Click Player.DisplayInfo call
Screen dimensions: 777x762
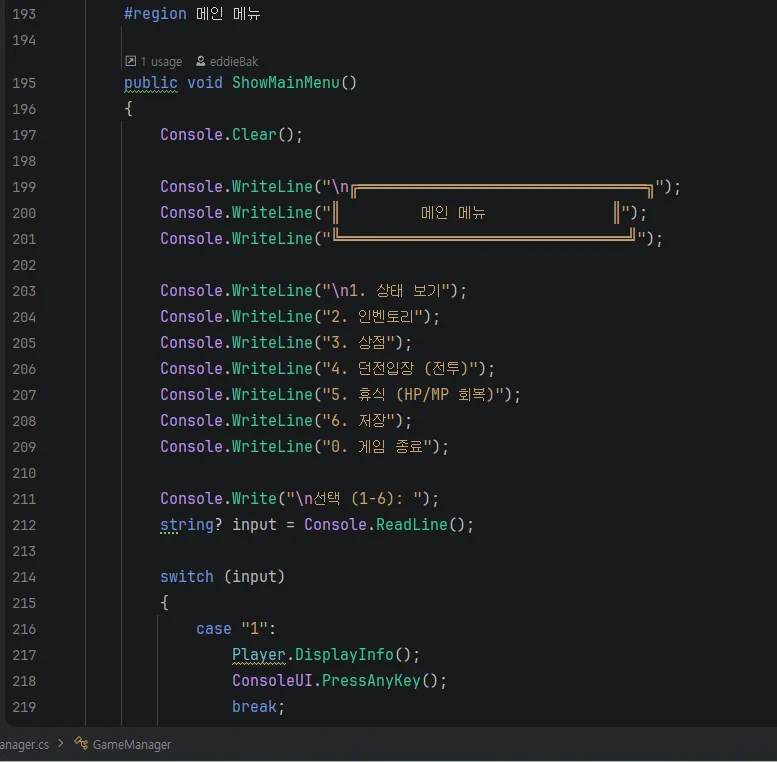(x=326, y=654)
